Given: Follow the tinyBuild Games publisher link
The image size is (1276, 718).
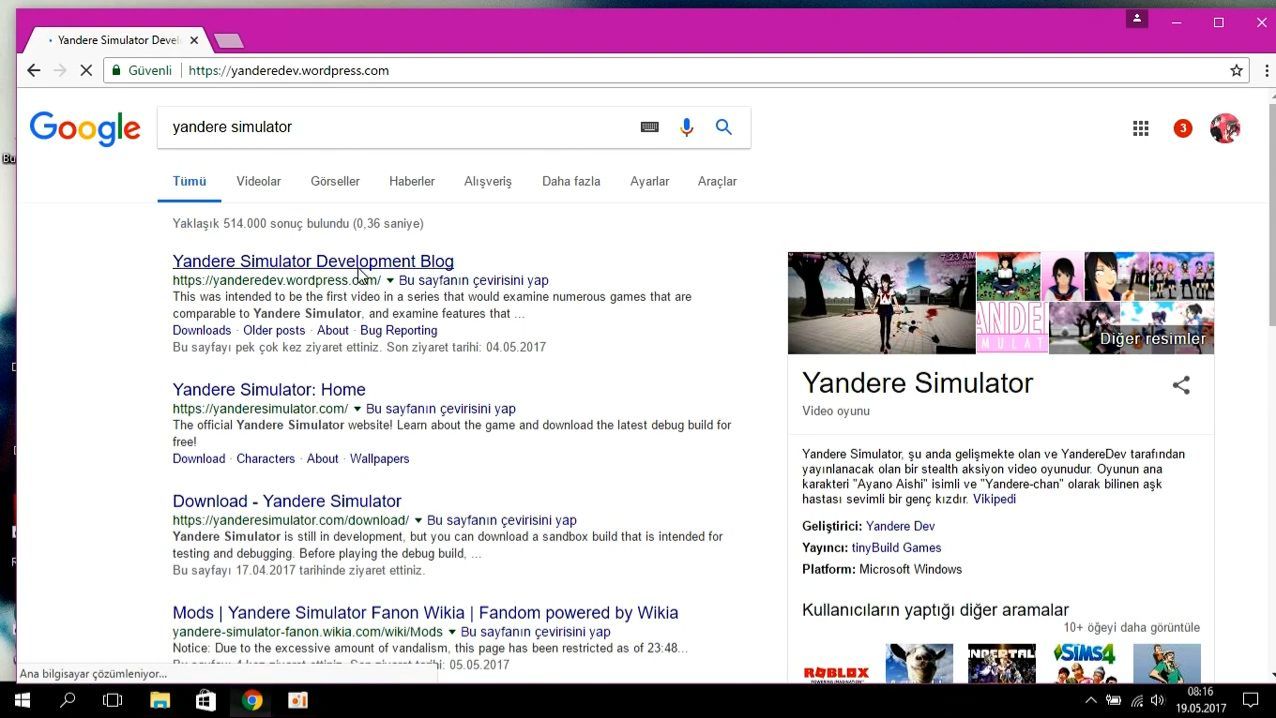Looking at the screenshot, I should [x=896, y=548].
